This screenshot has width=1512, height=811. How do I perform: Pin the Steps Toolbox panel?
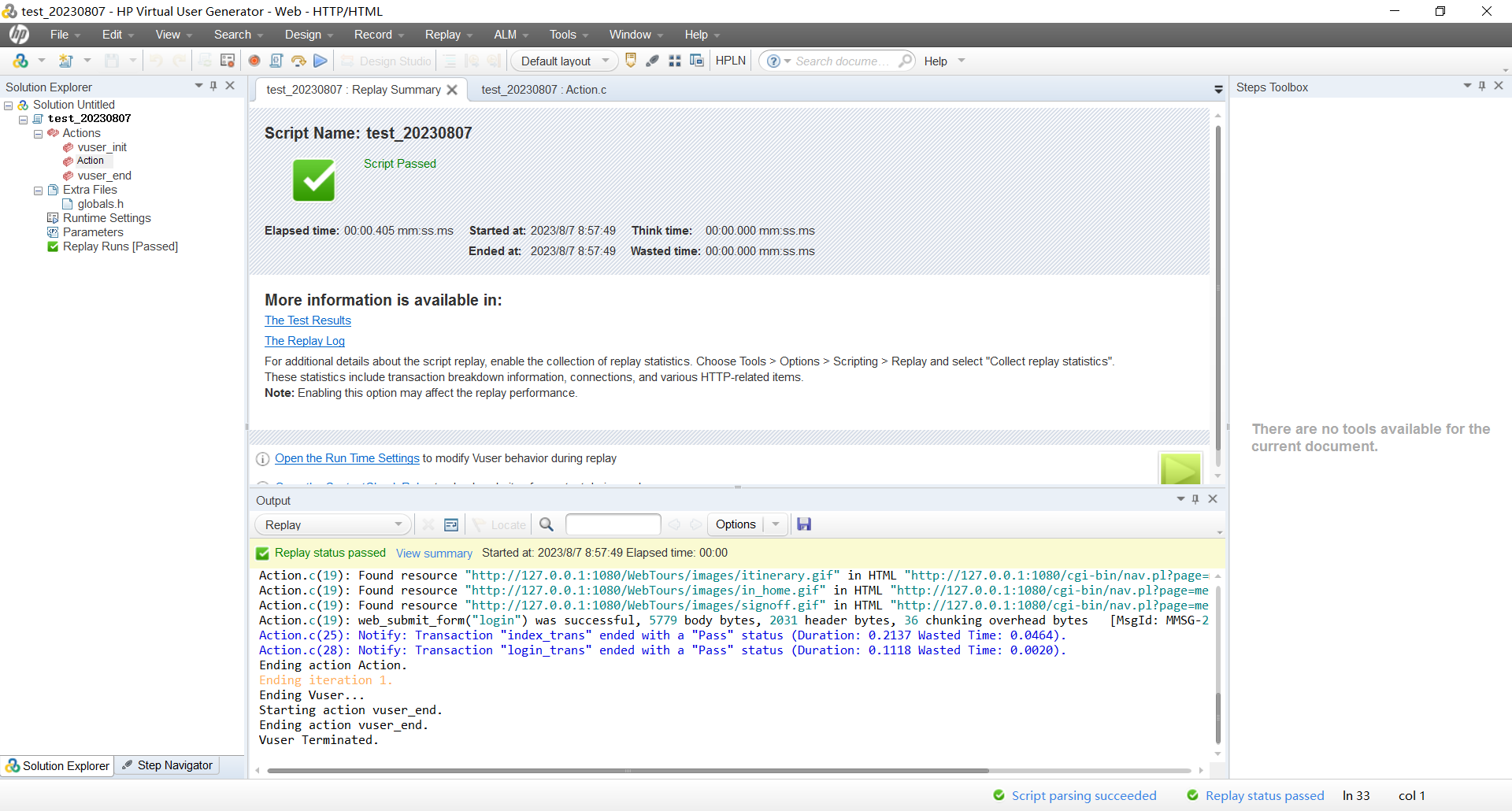tap(1482, 86)
